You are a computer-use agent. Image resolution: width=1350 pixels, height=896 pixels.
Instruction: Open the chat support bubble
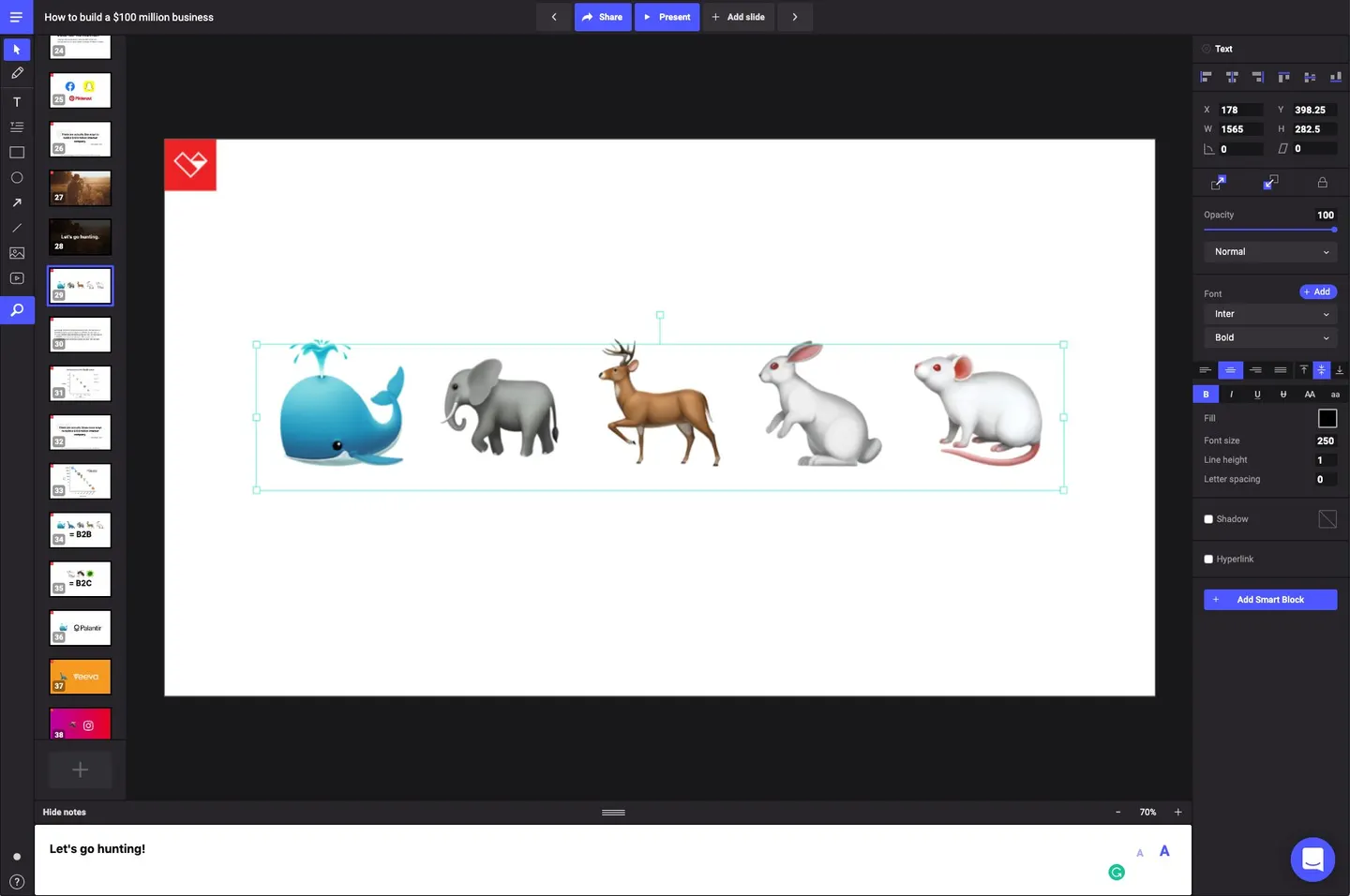pyautogui.click(x=1312, y=859)
